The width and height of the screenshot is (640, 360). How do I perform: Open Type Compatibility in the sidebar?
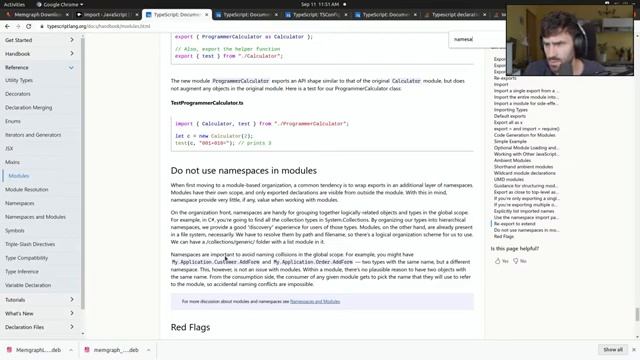[x=27, y=258]
